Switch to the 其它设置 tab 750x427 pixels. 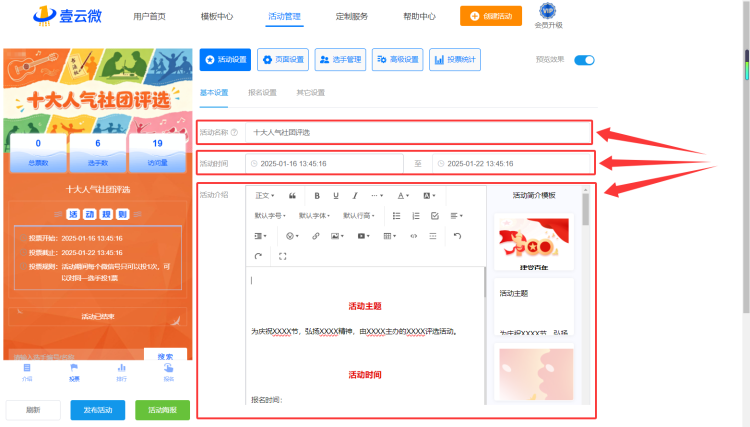(x=310, y=93)
